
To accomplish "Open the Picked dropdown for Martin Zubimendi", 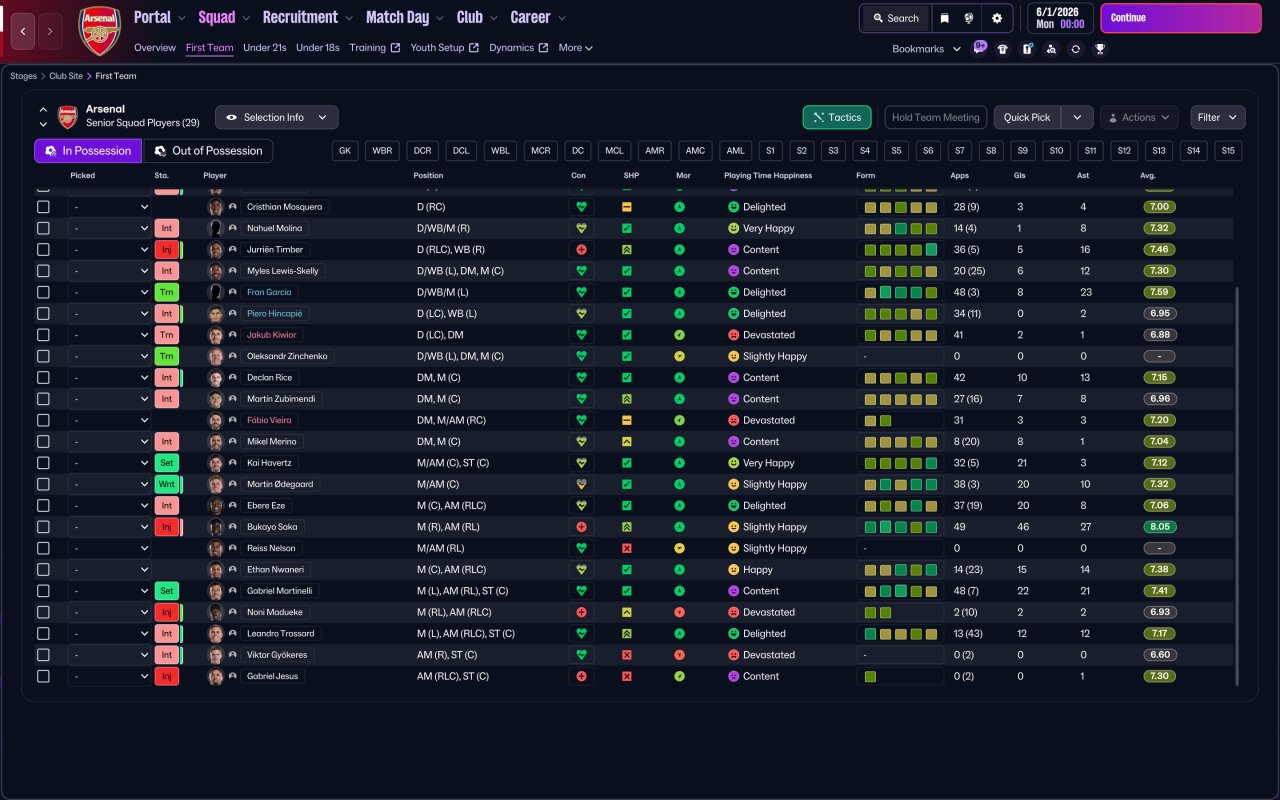I will [x=110, y=399].
